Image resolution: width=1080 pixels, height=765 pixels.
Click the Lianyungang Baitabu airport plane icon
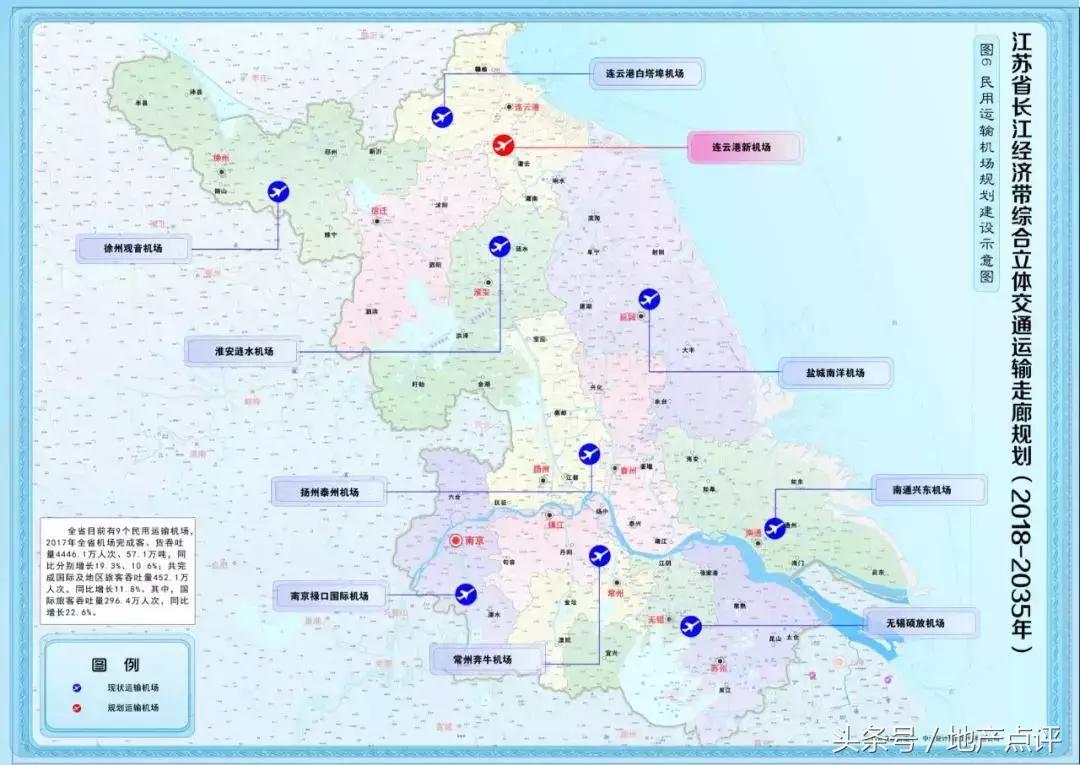pyautogui.click(x=442, y=117)
